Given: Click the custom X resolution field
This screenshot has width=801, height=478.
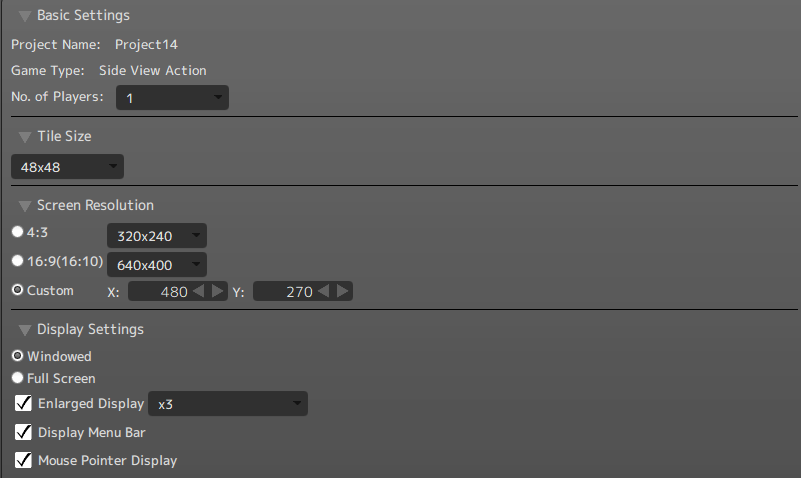Looking at the screenshot, I should [x=160, y=292].
